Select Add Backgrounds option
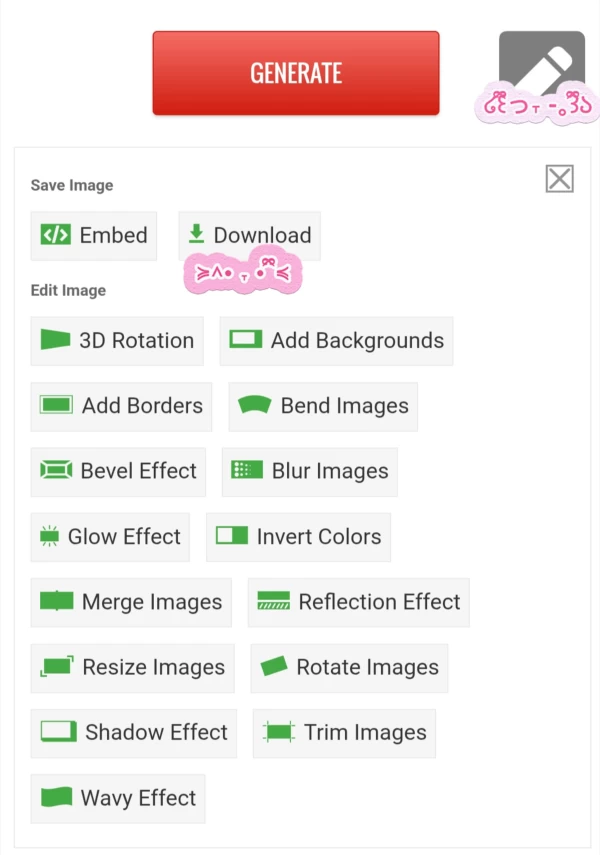Viewport: 600px width, 855px height. pyautogui.click(x=336, y=341)
